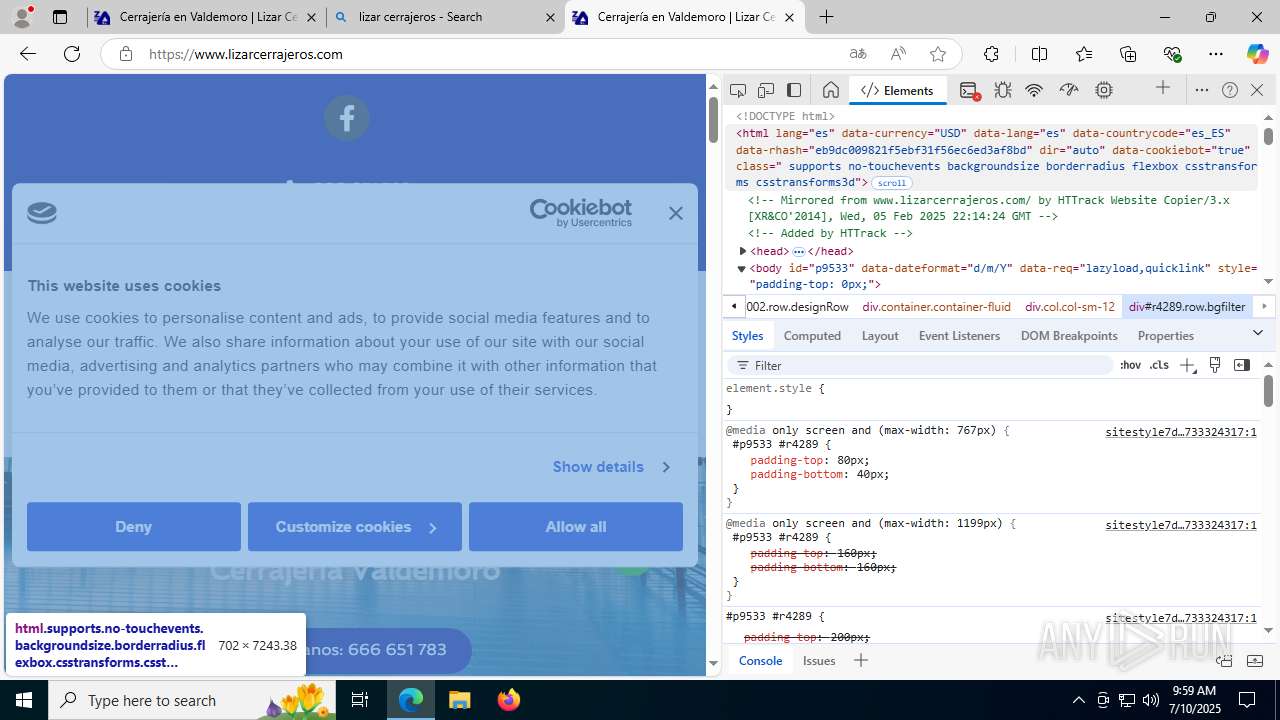This screenshot has height=720, width=1280.
Task: Move DOM breadcrumb trail right arrow
Action: point(1264,306)
